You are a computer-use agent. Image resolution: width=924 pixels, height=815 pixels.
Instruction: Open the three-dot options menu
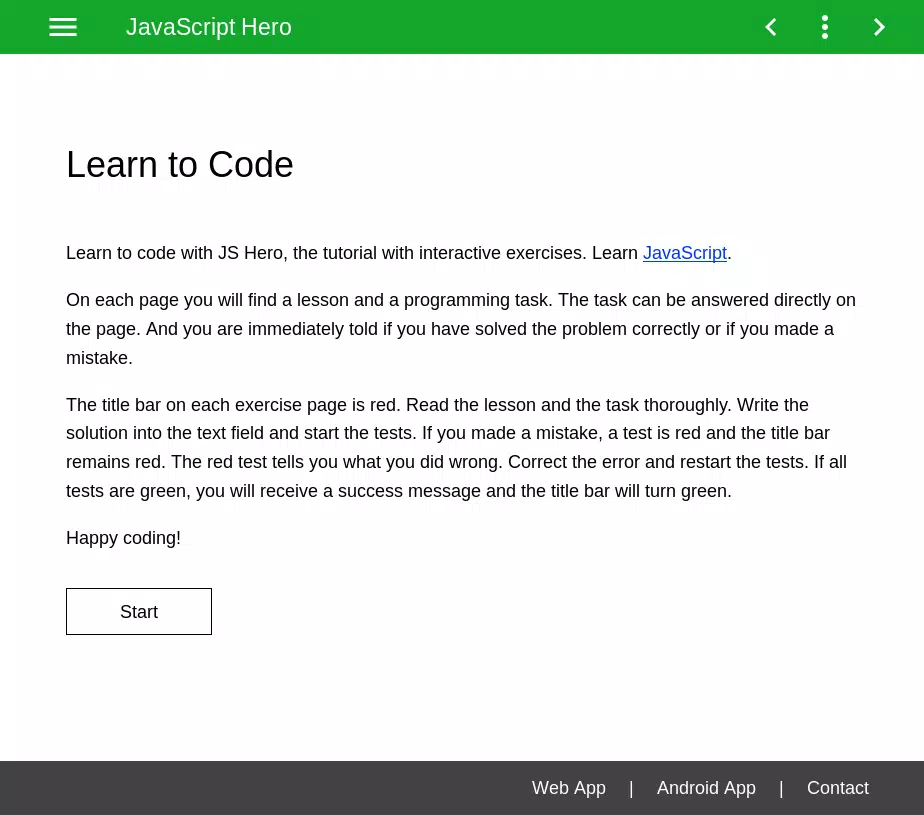(x=825, y=27)
